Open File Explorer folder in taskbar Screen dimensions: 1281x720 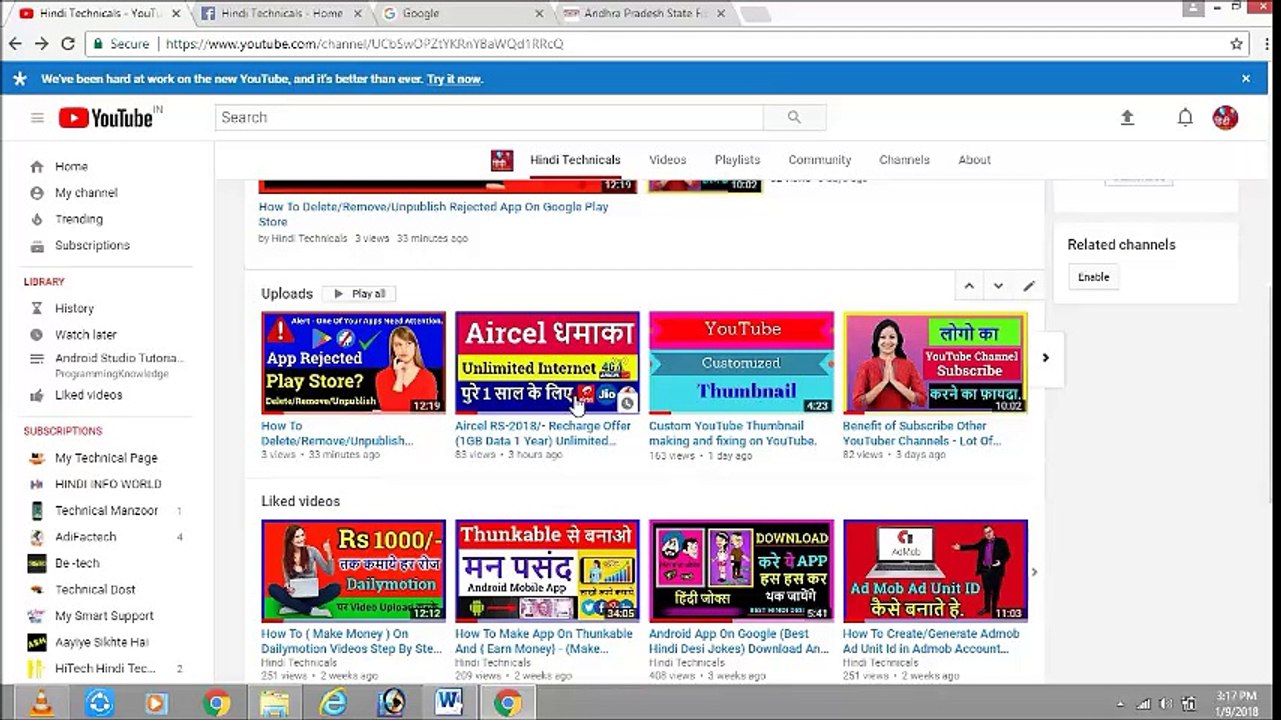(x=274, y=703)
